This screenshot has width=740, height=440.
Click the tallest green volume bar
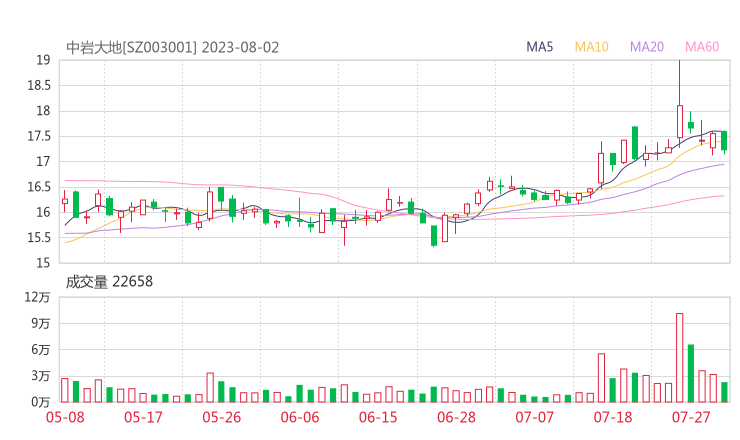point(691,373)
